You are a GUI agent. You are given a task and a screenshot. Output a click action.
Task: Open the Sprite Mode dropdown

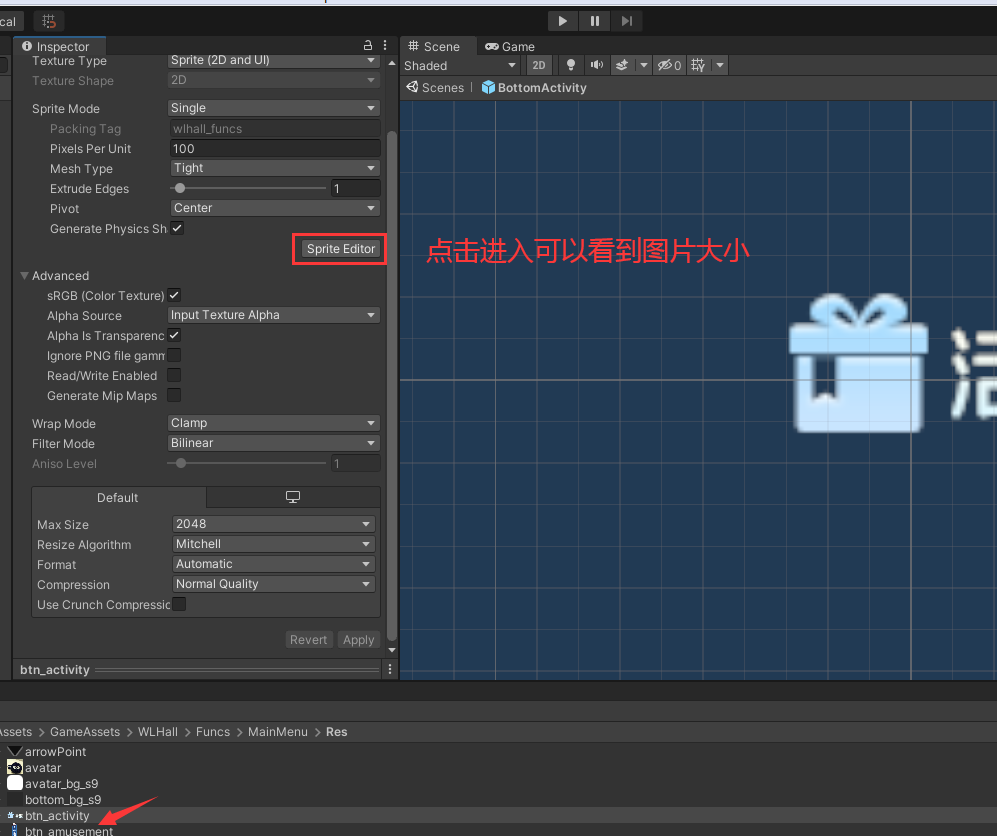274,108
